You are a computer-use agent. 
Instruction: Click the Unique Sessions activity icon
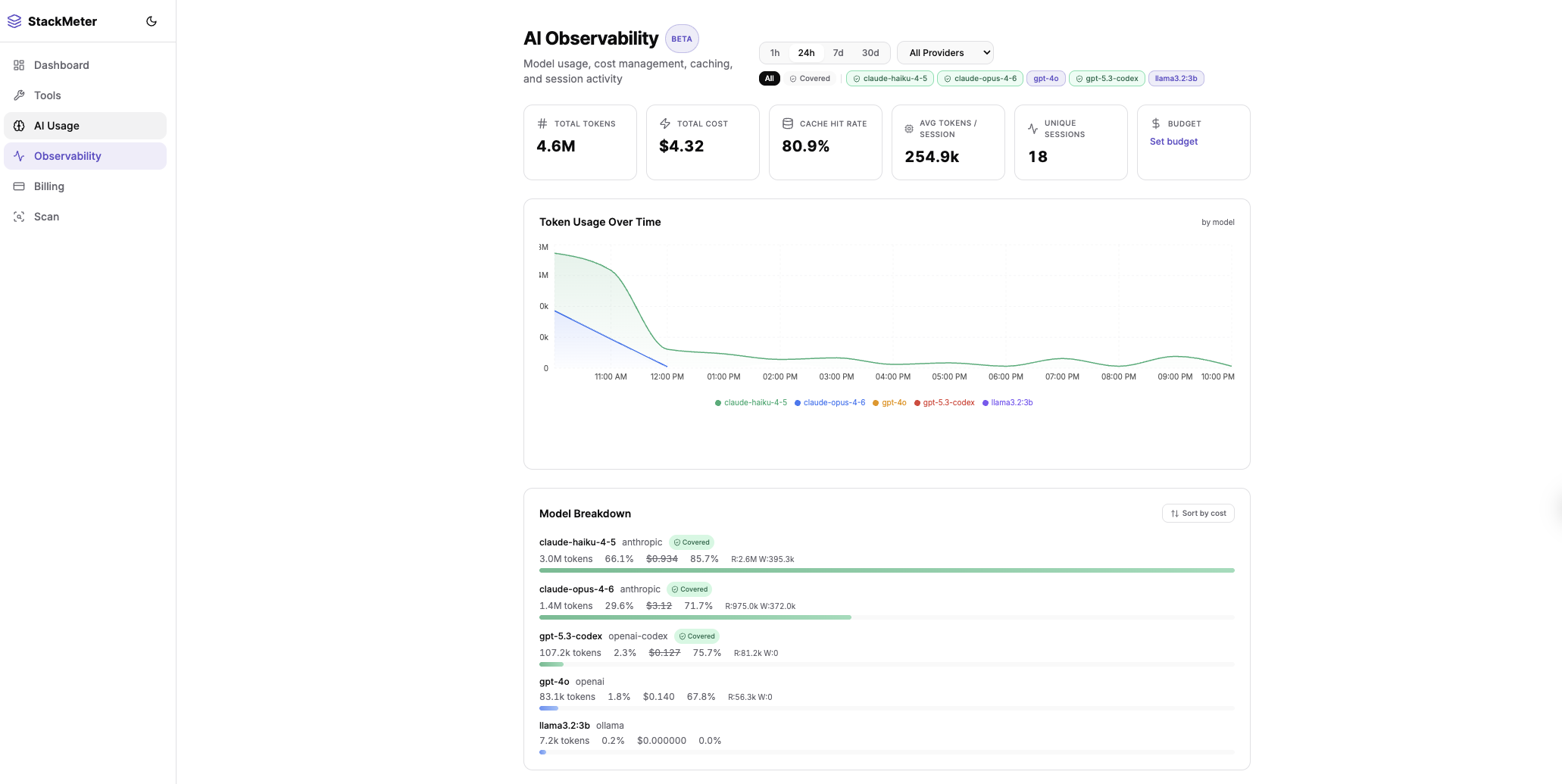(1032, 129)
